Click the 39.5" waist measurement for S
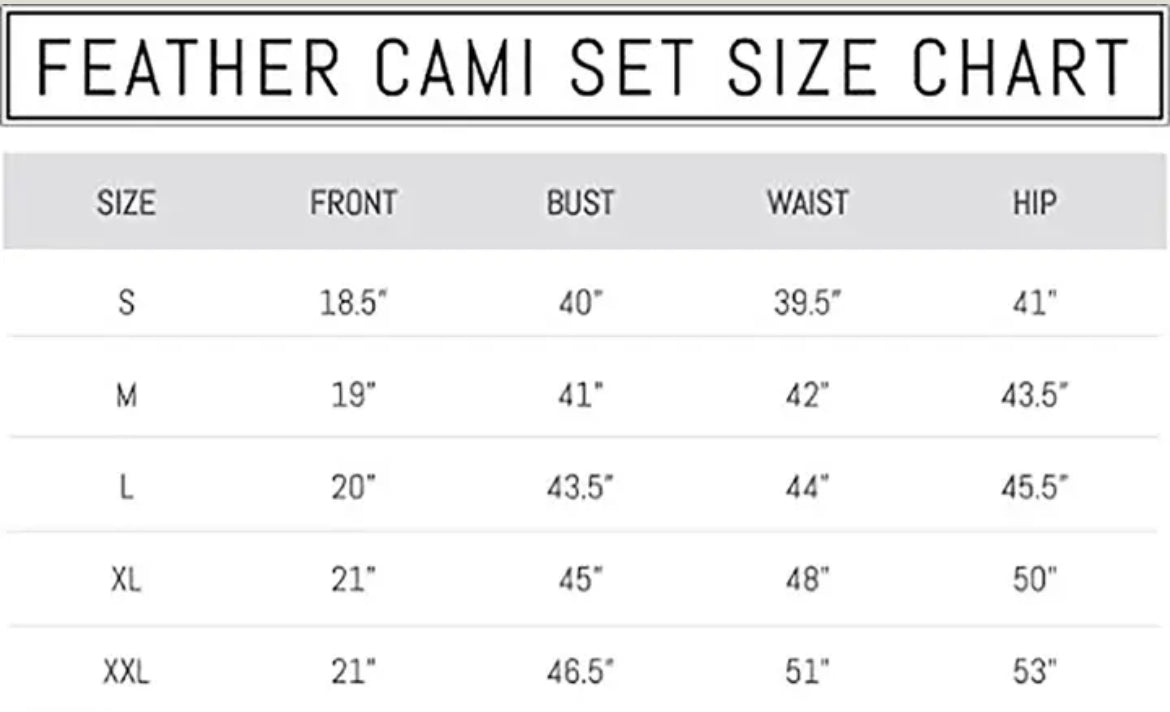1170x712 pixels. 807,302
